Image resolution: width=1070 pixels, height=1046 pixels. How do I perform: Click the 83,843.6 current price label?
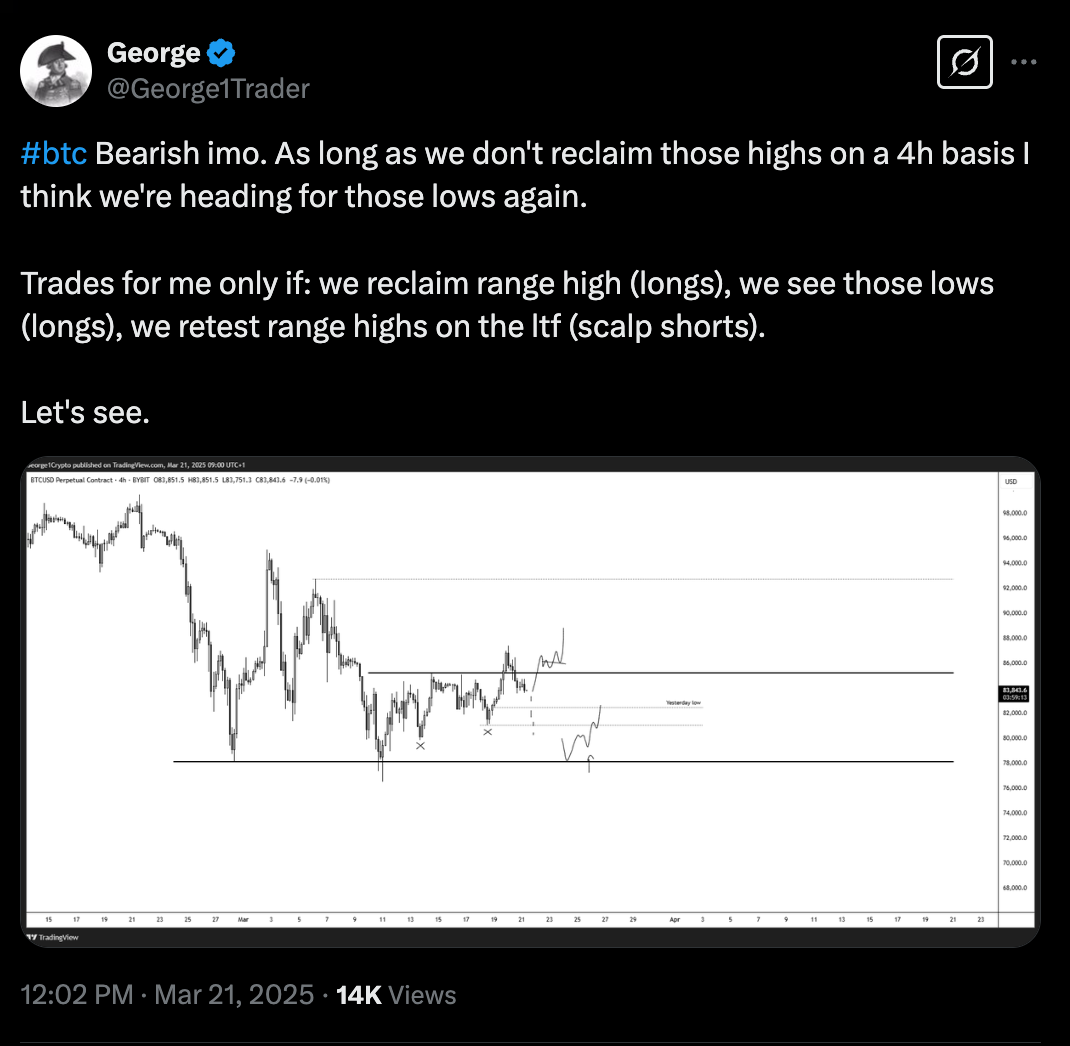click(x=1016, y=690)
